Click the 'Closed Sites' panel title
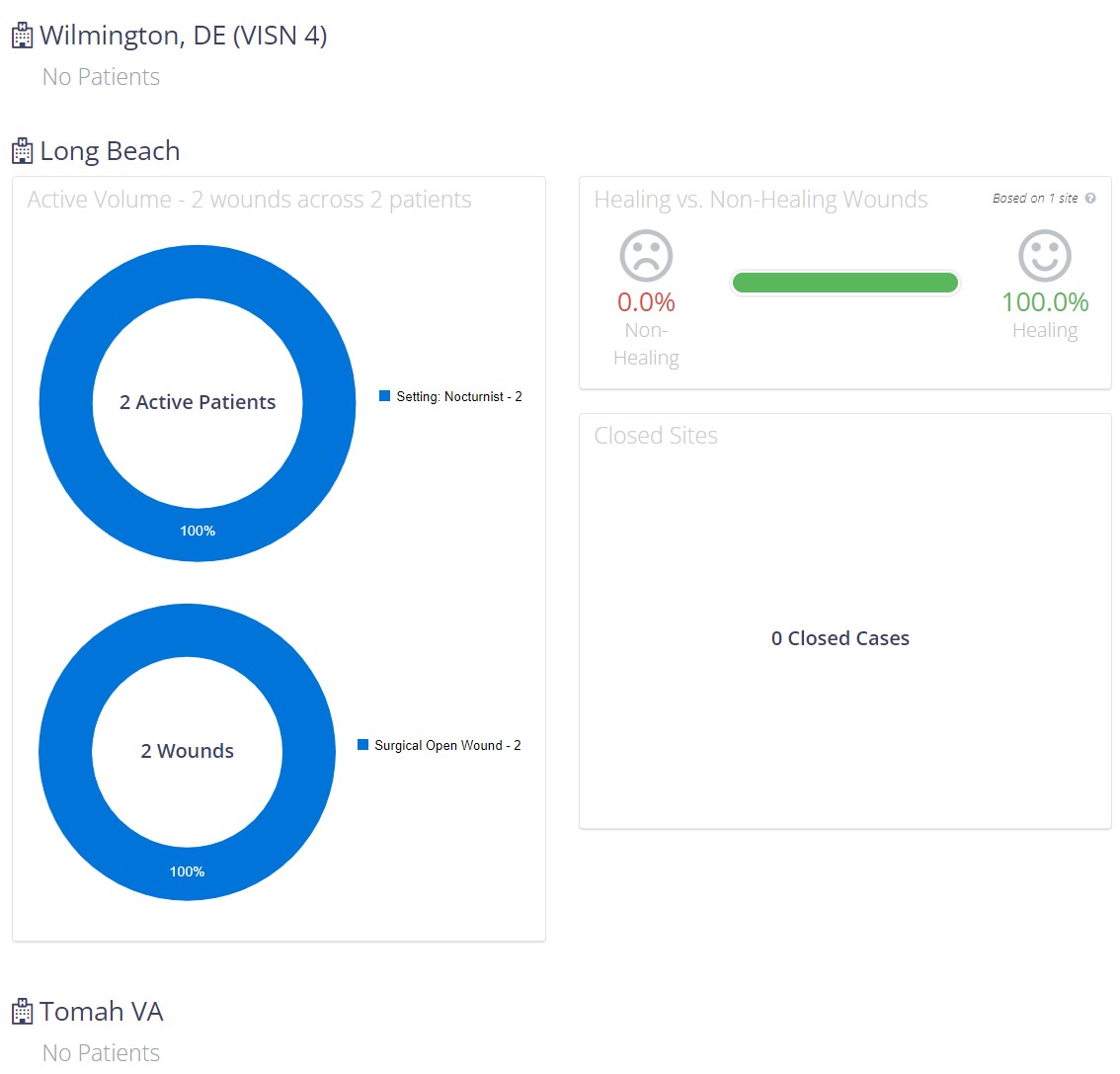The height and width of the screenshot is (1074, 1120). [656, 435]
